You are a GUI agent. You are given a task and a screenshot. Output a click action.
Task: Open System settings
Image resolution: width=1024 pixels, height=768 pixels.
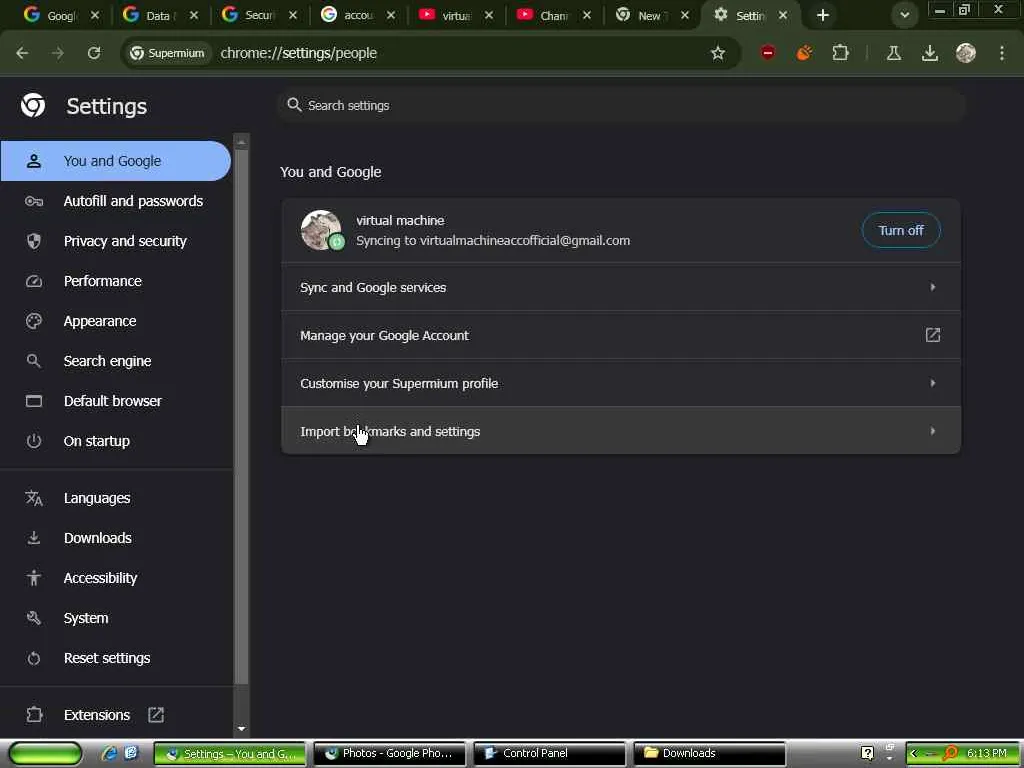116,618
